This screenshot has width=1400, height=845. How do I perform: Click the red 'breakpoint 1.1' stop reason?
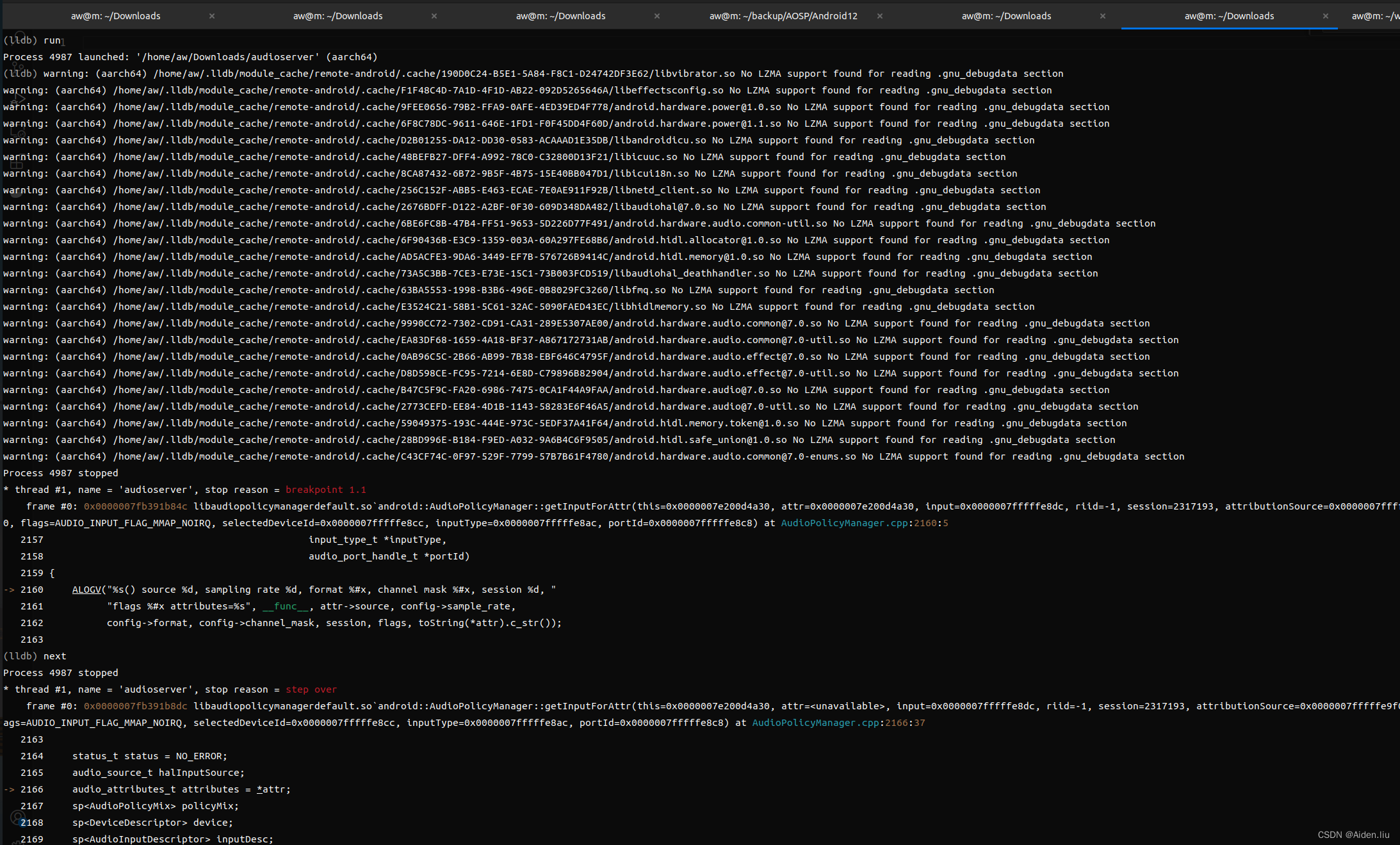tap(325, 490)
